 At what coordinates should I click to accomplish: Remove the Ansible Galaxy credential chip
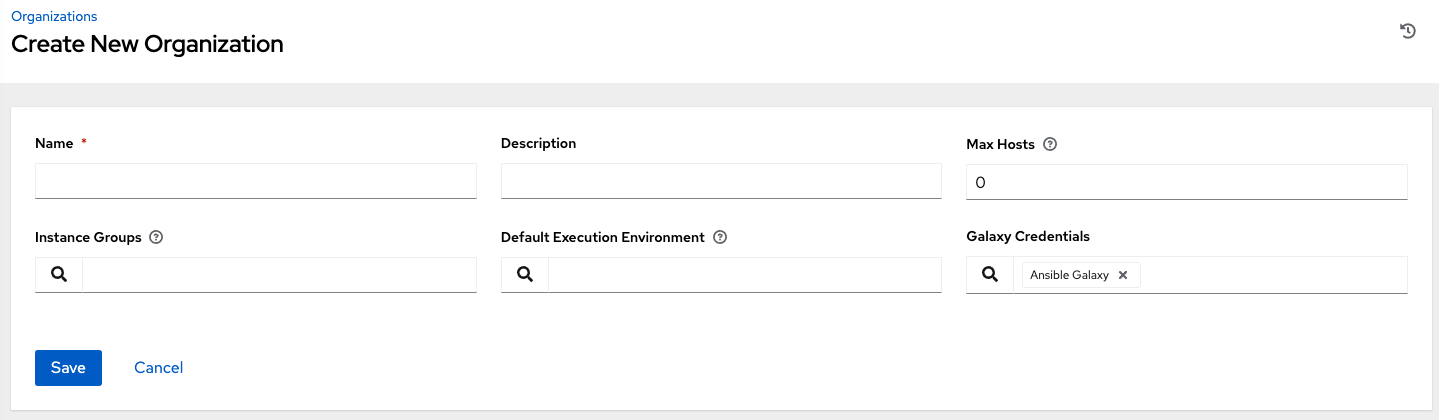(x=1123, y=275)
